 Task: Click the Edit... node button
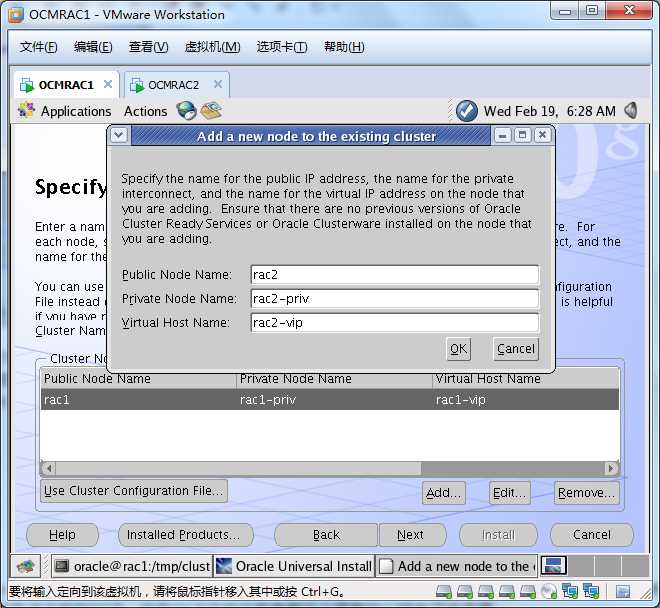[509, 493]
